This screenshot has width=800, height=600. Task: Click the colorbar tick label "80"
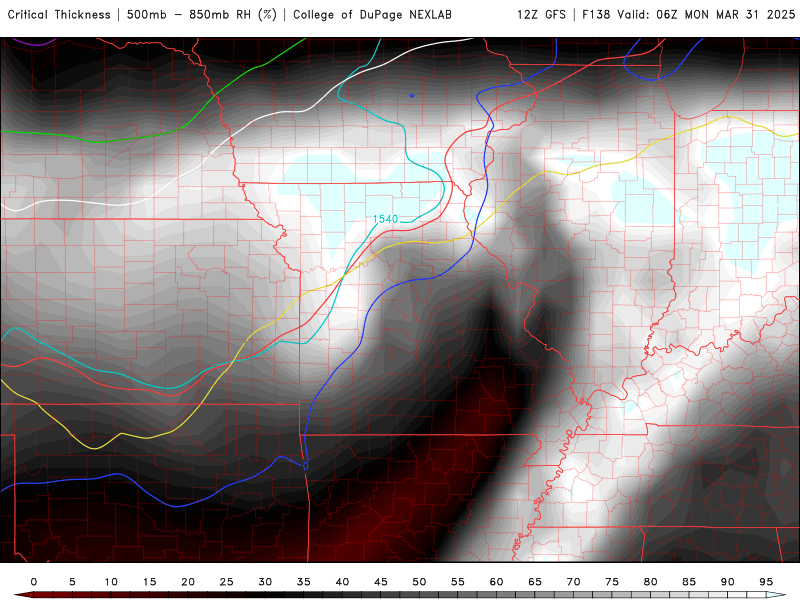pos(651,582)
